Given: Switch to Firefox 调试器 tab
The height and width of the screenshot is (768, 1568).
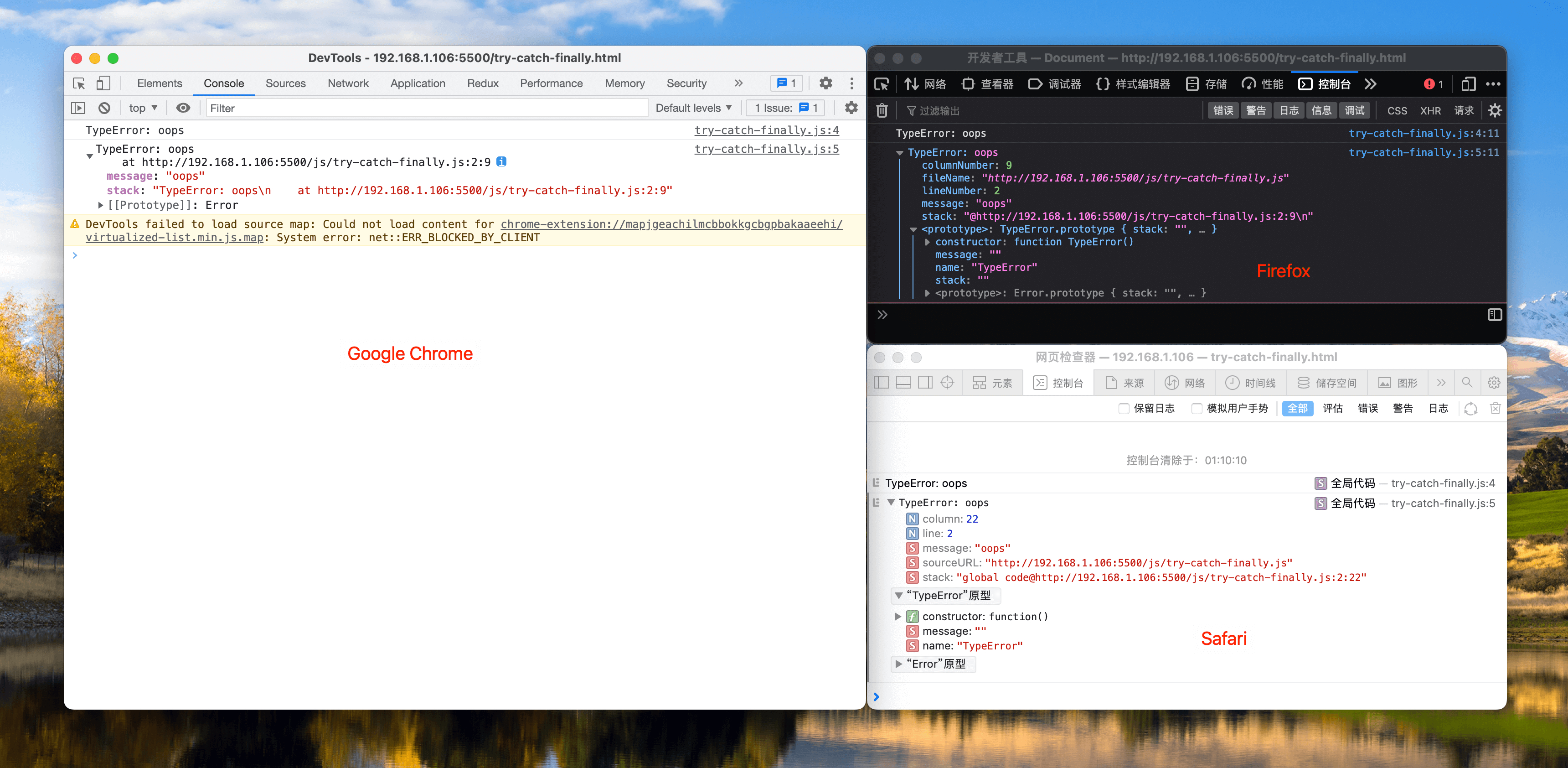Looking at the screenshot, I should tap(1055, 84).
